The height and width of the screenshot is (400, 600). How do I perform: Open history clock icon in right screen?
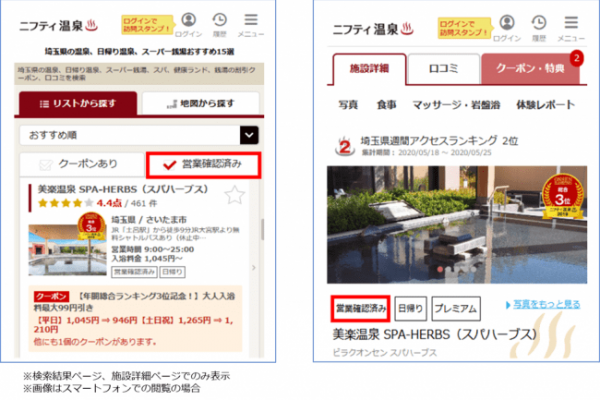click(x=539, y=28)
